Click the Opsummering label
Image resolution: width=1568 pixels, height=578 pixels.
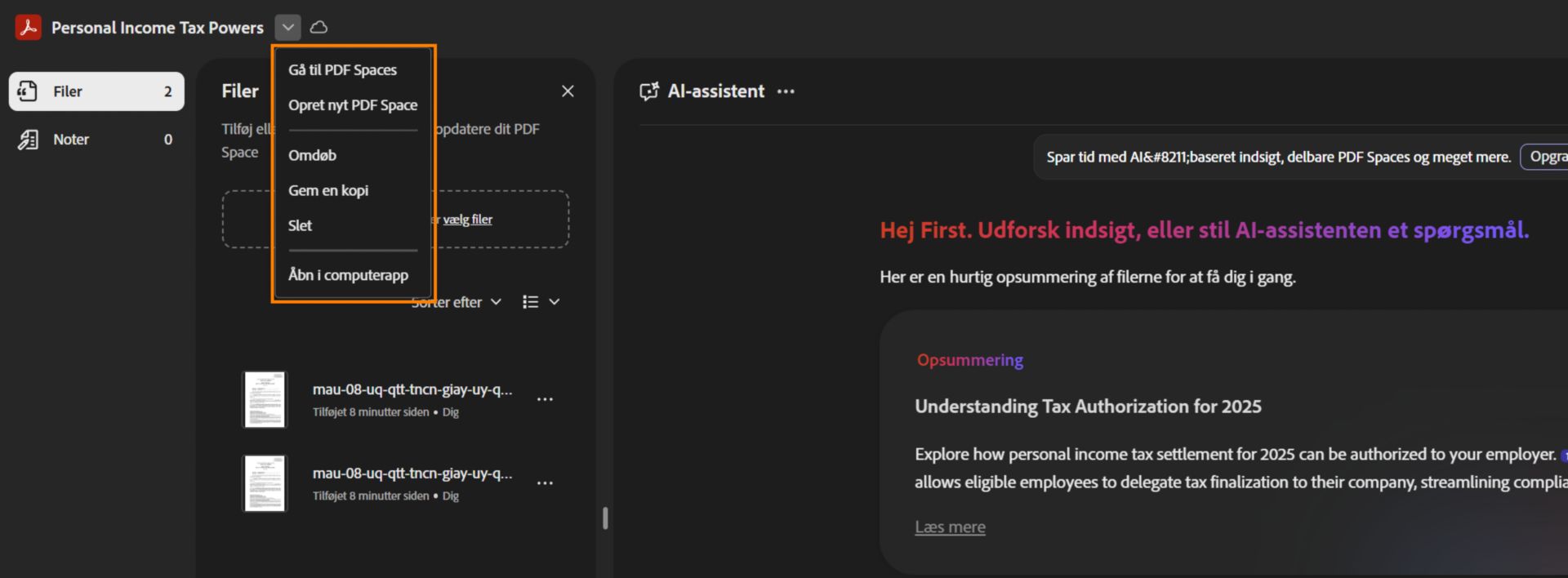coord(970,360)
